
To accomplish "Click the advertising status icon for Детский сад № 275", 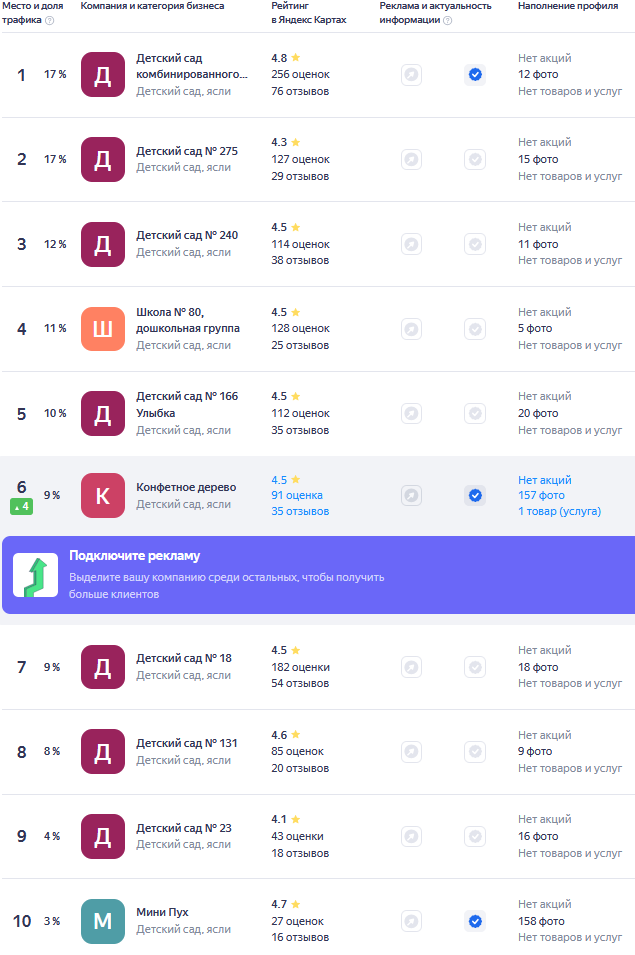I will (x=411, y=159).
